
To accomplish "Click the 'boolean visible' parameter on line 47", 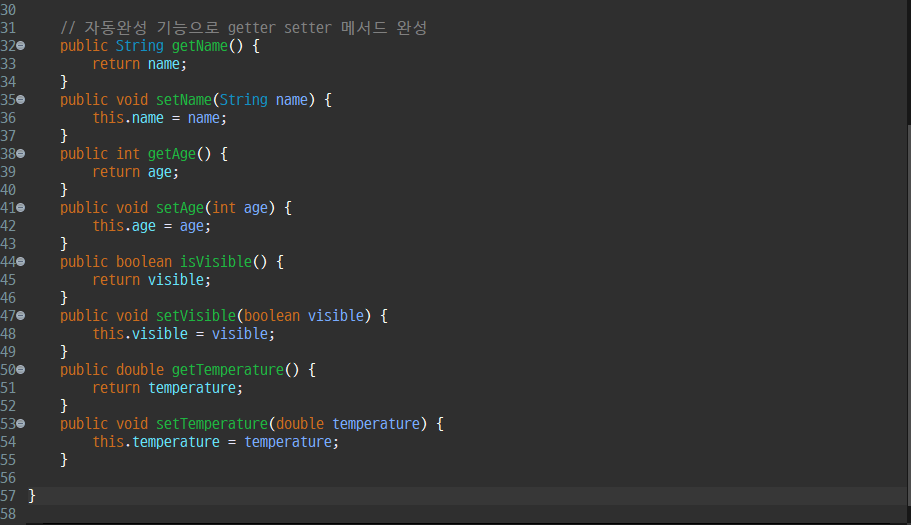I will 303,316.
